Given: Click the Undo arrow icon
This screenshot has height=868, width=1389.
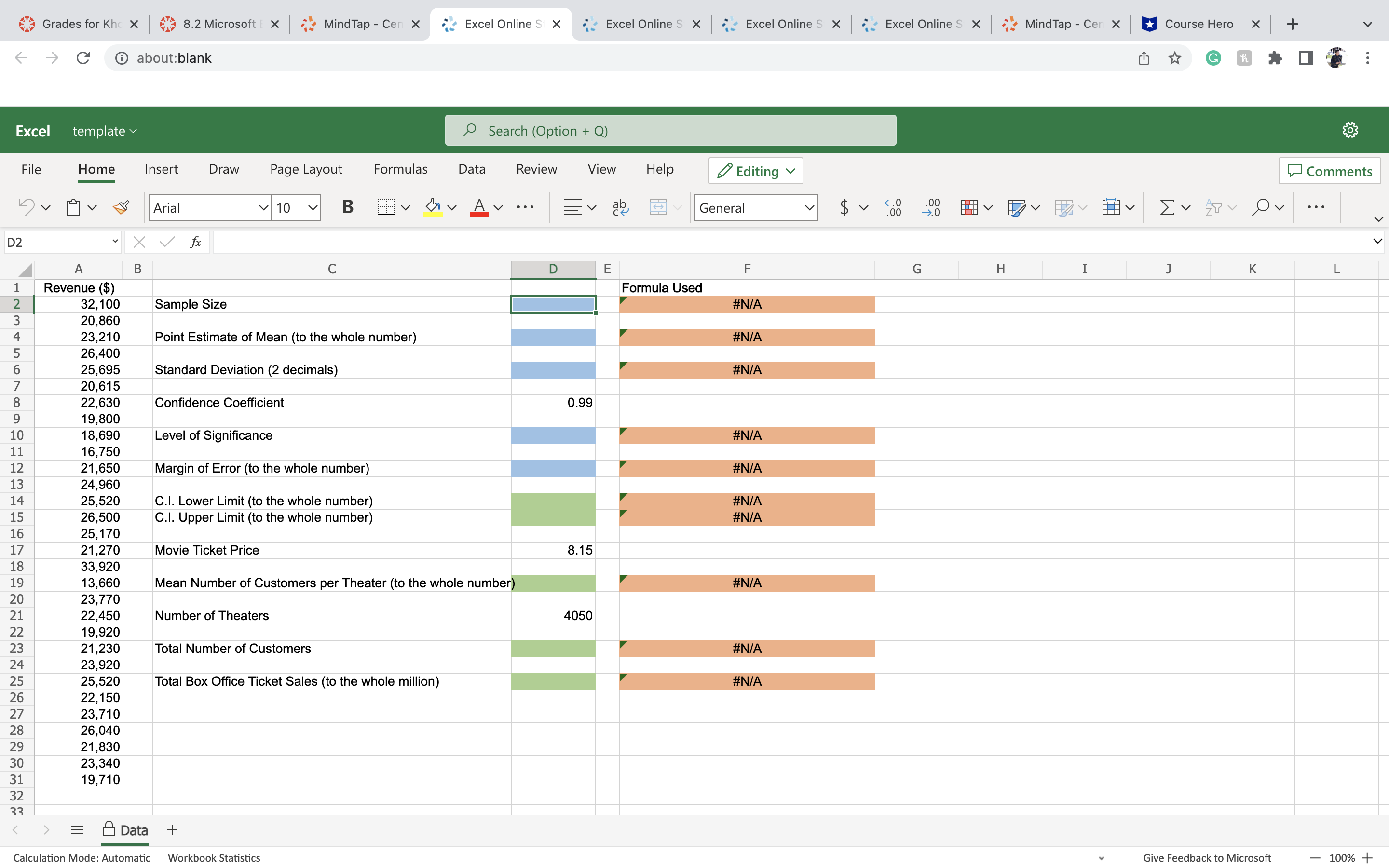Looking at the screenshot, I should (27, 207).
